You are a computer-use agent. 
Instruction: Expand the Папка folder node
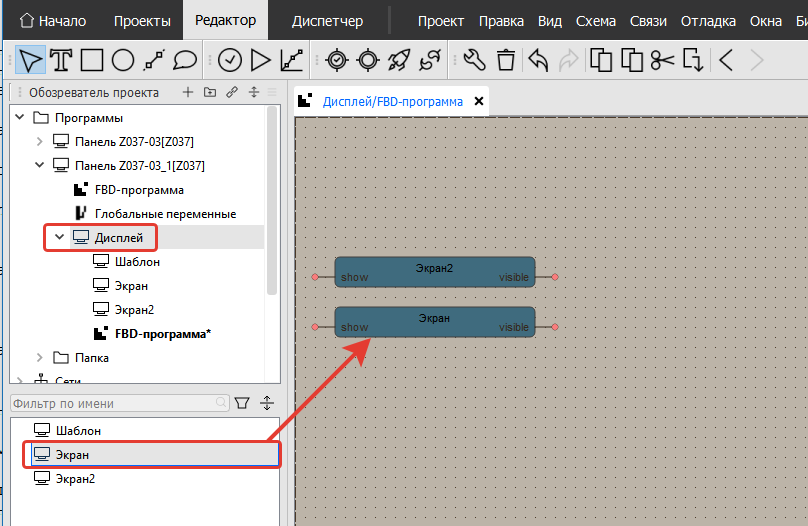tap(40, 357)
